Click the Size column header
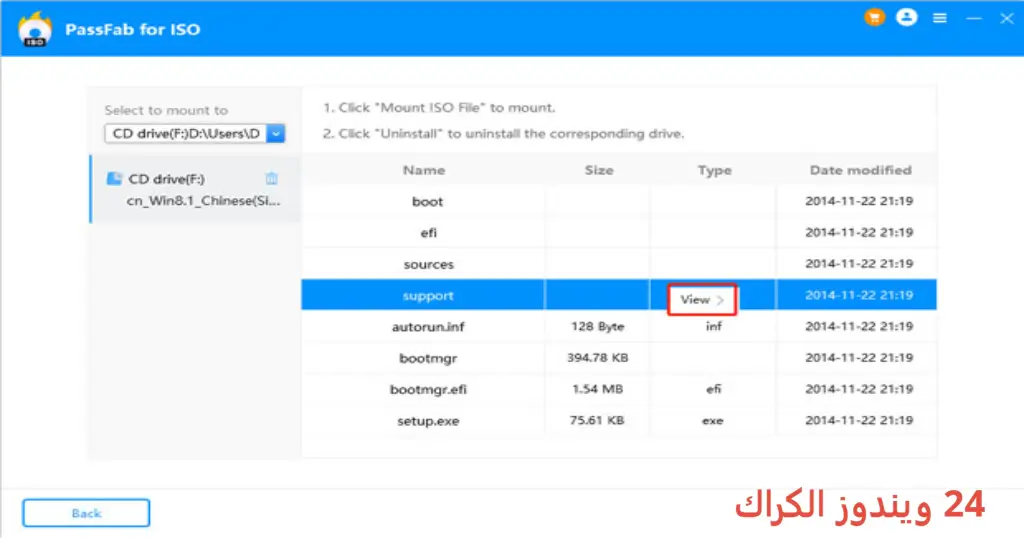This screenshot has width=1024, height=538. point(599,170)
